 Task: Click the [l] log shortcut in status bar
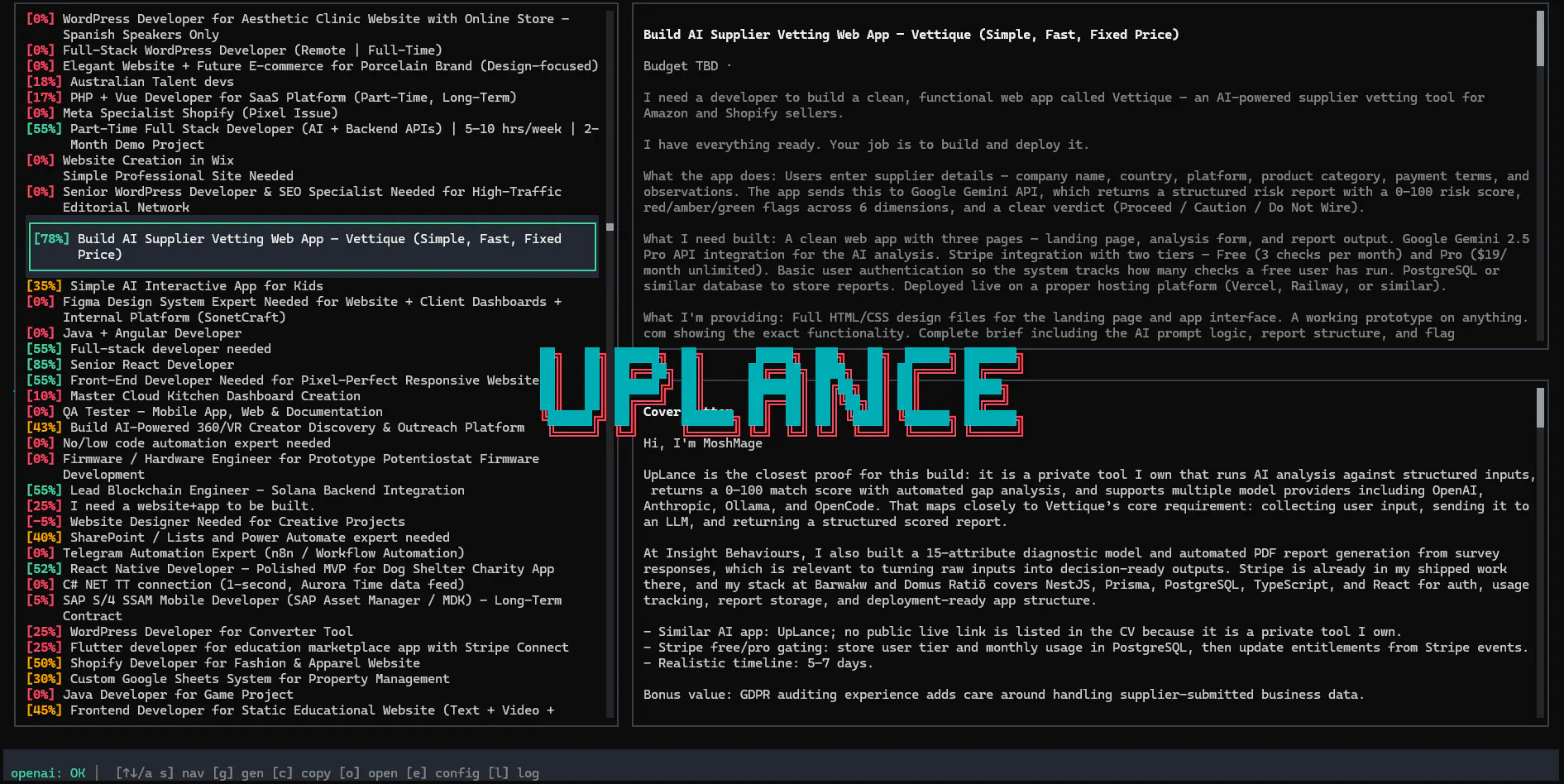coord(513,773)
